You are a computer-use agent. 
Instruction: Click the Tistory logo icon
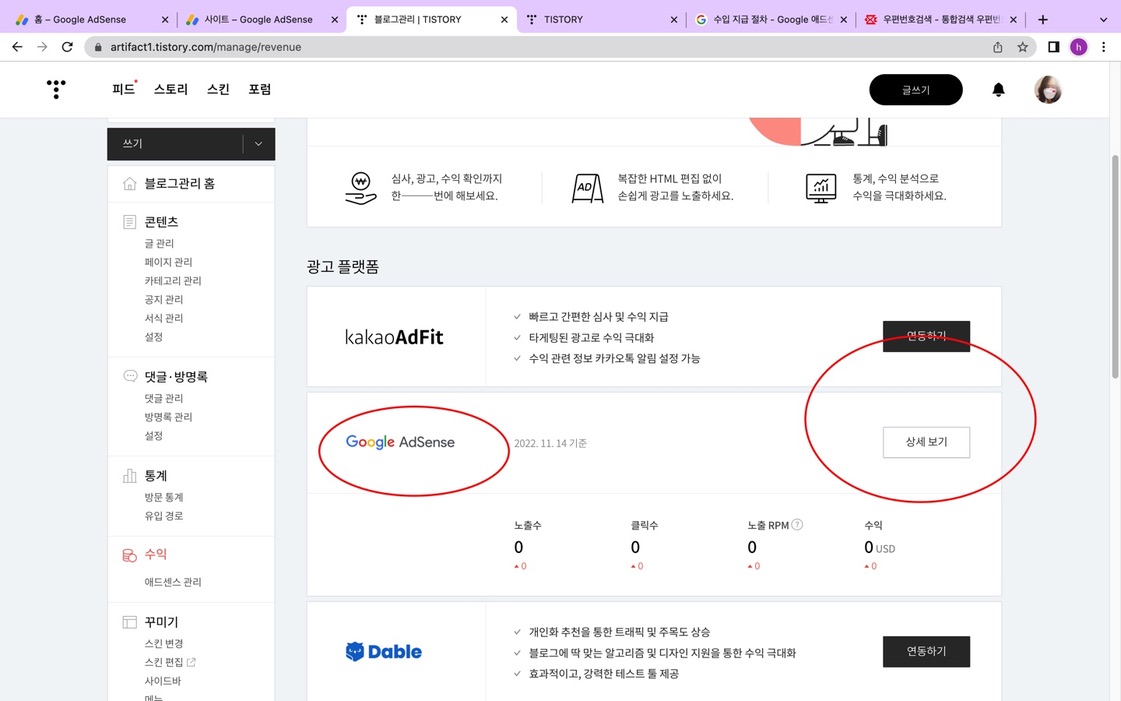pyautogui.click(x=56, y=89)
